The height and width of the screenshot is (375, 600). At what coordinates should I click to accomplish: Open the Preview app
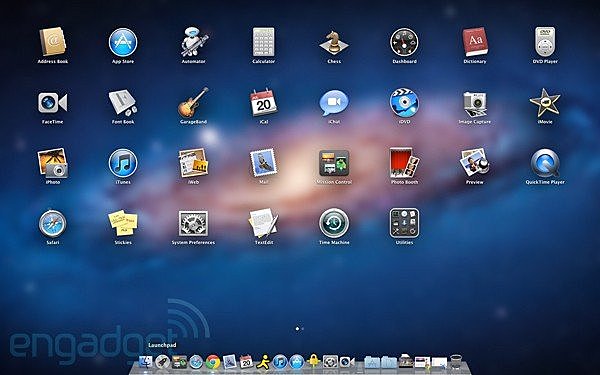[475, 163]
